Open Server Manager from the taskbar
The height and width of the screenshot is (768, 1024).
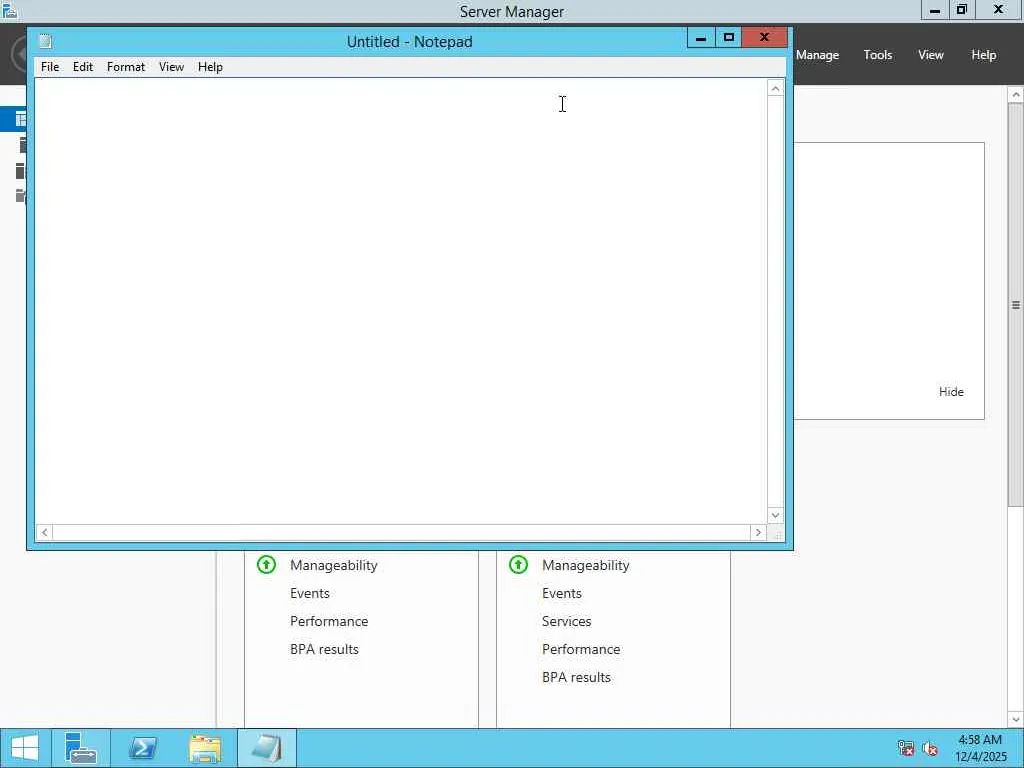tap(81, 748)
